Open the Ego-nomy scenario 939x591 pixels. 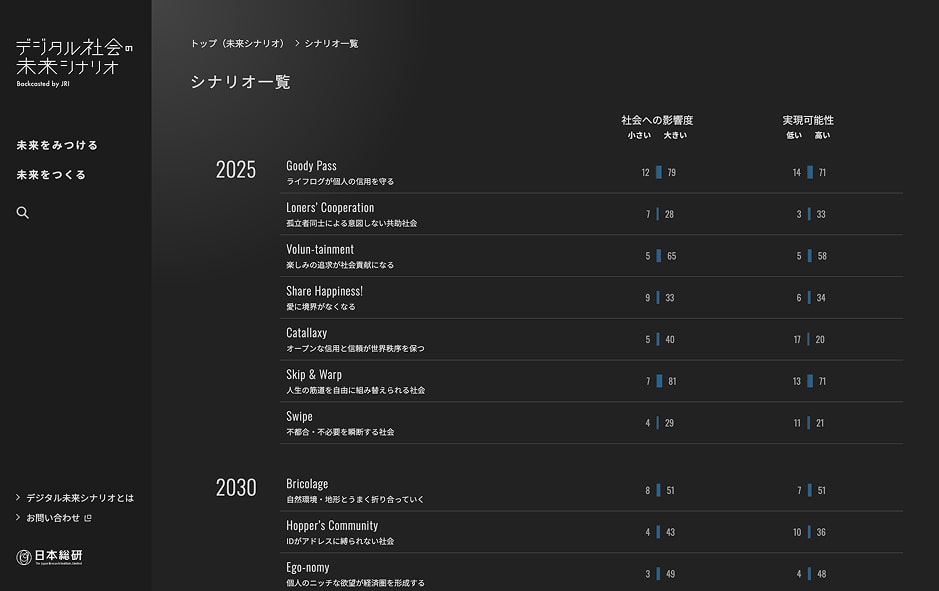tap(307, 568)
